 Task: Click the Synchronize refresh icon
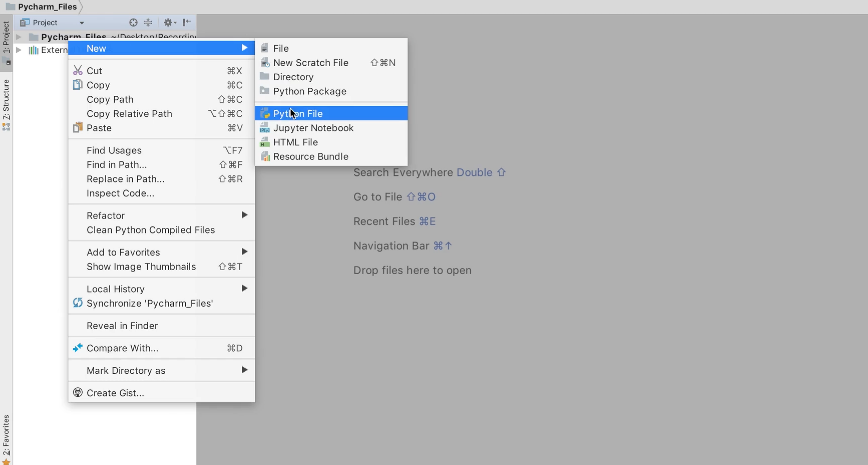(78, 303)
